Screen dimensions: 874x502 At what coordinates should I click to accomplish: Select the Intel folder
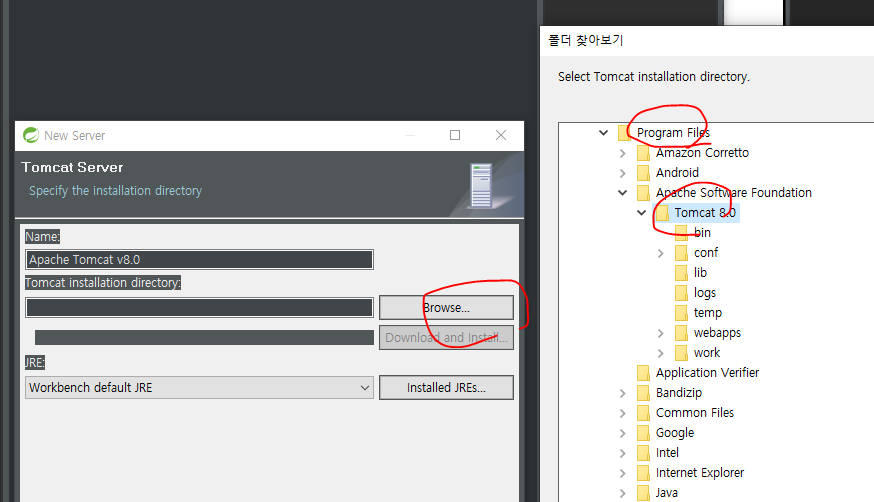(667, 453)
